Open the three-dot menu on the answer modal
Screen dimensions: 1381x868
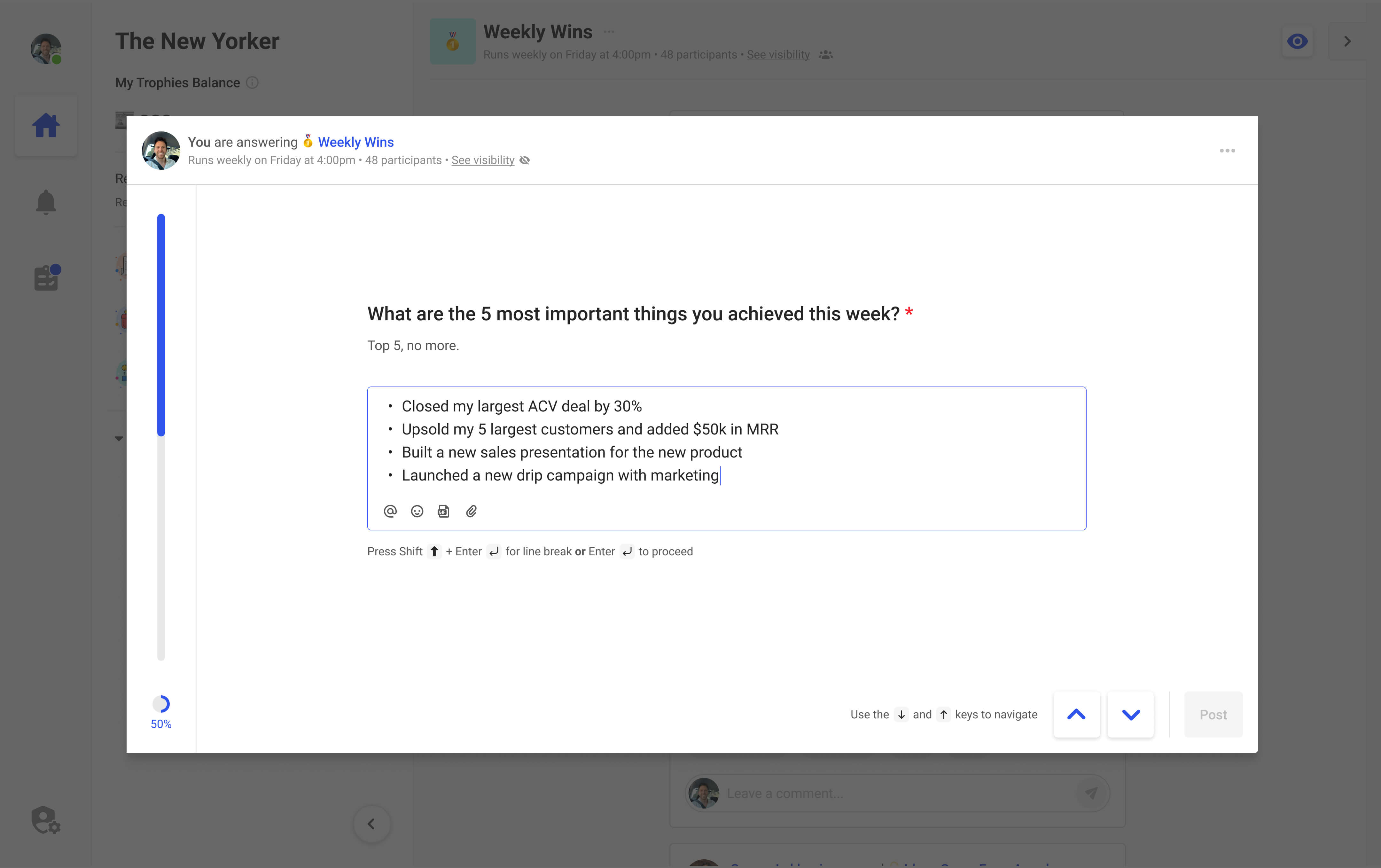point(1227,150)
